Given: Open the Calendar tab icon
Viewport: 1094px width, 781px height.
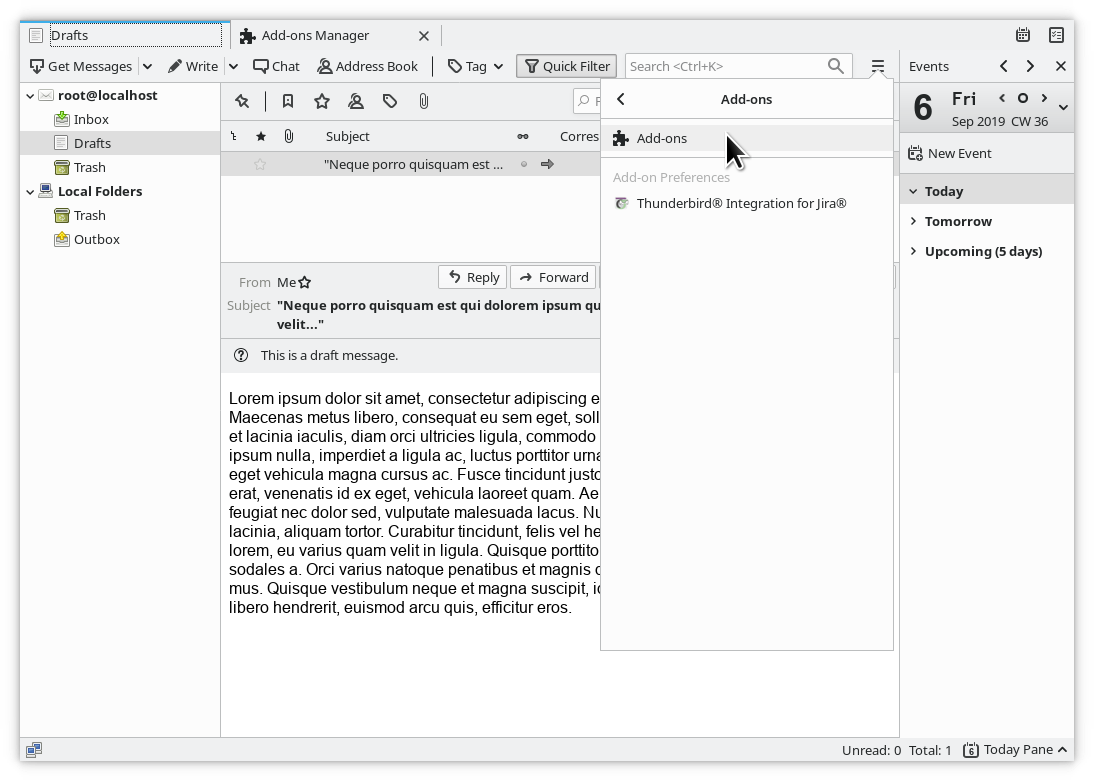Looking at the screenshot, I should coord(1023,35).
